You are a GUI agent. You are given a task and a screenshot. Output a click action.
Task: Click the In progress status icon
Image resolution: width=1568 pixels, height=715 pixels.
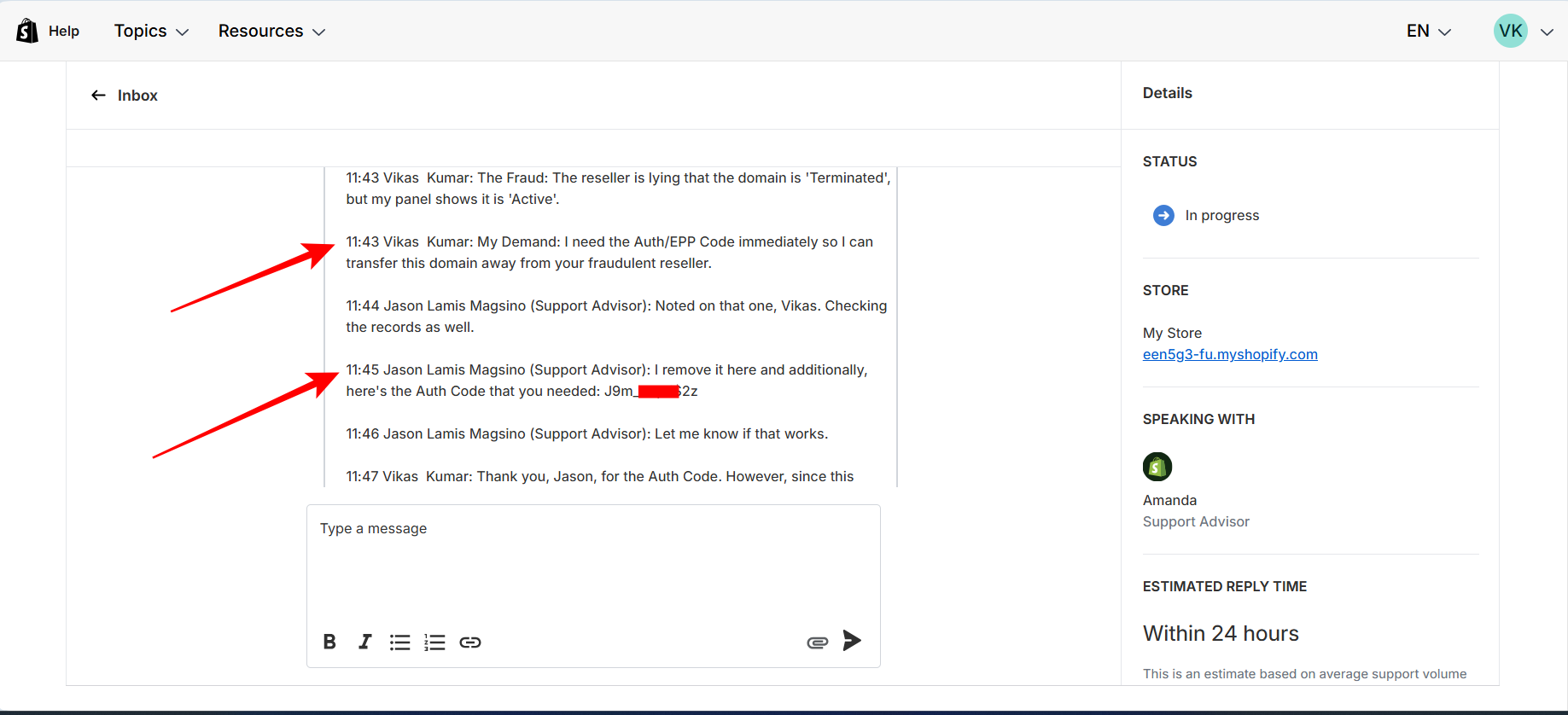(x=1163, y=215)
